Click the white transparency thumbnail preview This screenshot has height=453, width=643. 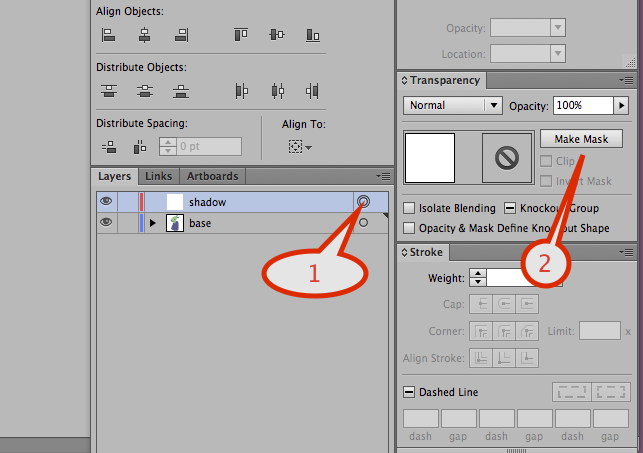429,158
